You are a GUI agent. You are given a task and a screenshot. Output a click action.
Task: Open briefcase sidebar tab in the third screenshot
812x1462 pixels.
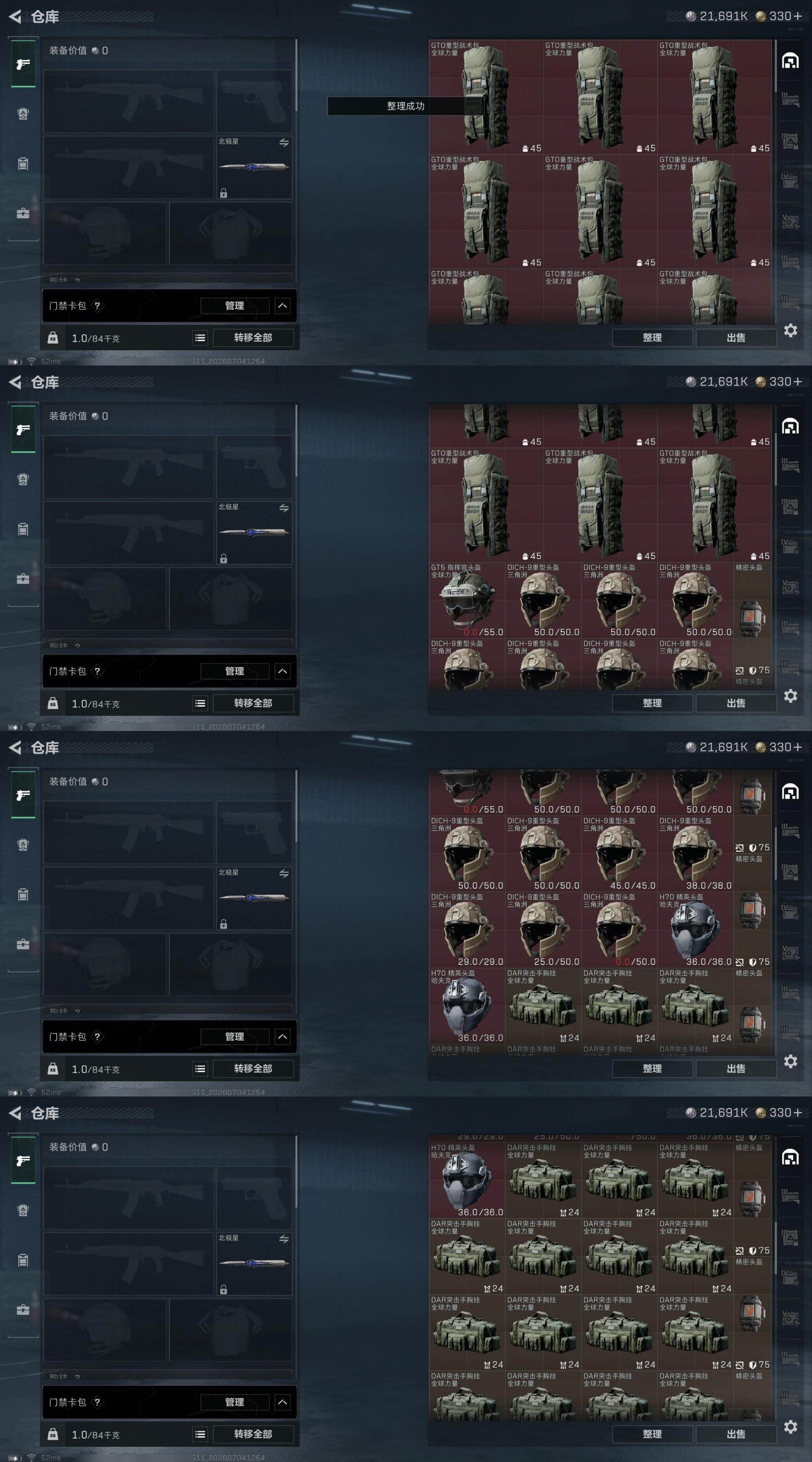coord(23,944)
